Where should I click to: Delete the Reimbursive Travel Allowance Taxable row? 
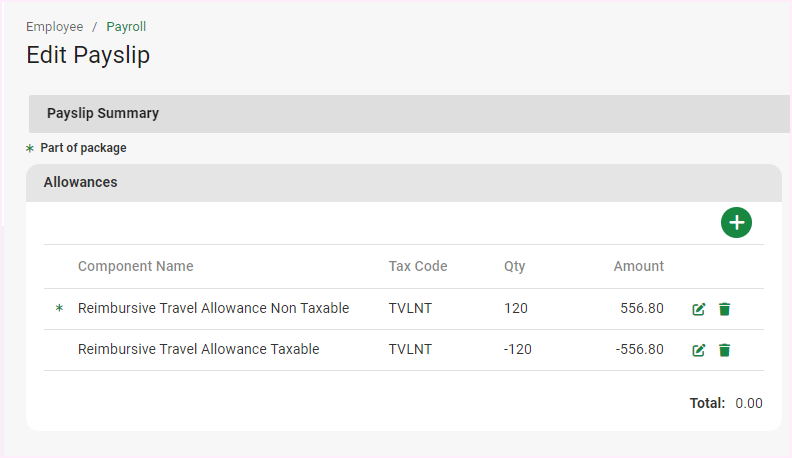click(x=725, y=350)
